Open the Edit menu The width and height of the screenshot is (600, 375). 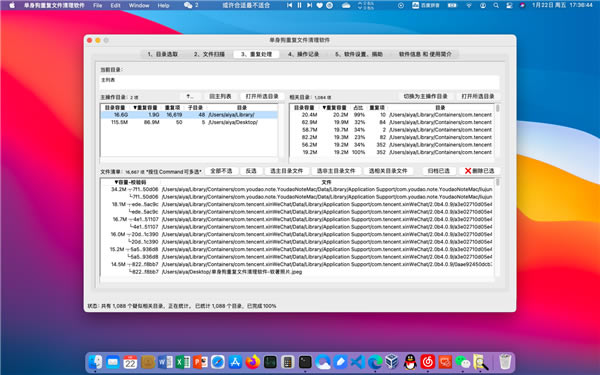(115, 5)
